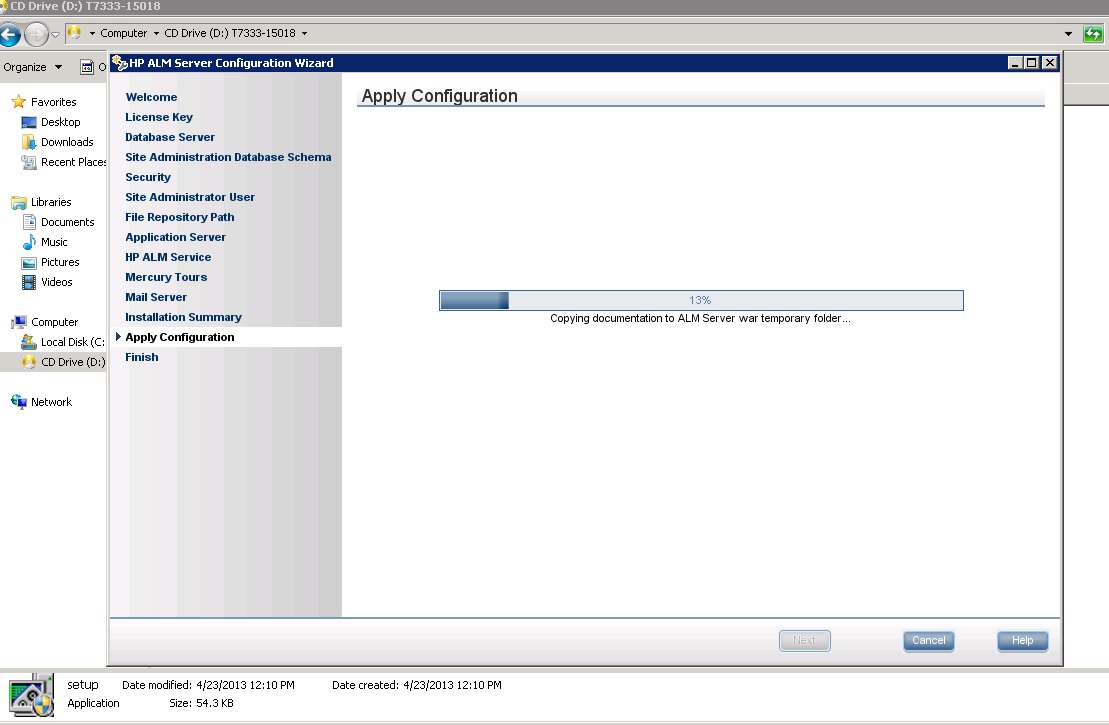Open the Organize dropdown menu
Image resolution: width=1109 pixels, height=725 pixels.
point(33,67)
